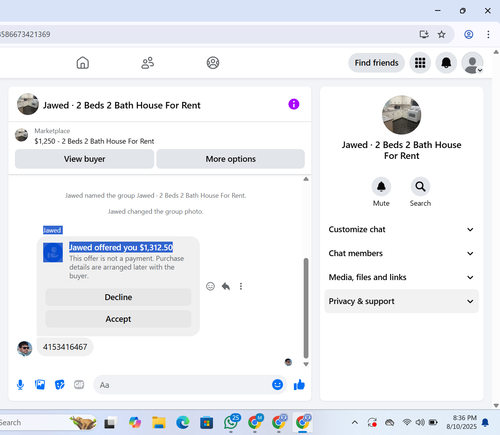
Task: Open the Marketplace listing $1,250 link
Action: pyautogui.click(x=94, y=141)
